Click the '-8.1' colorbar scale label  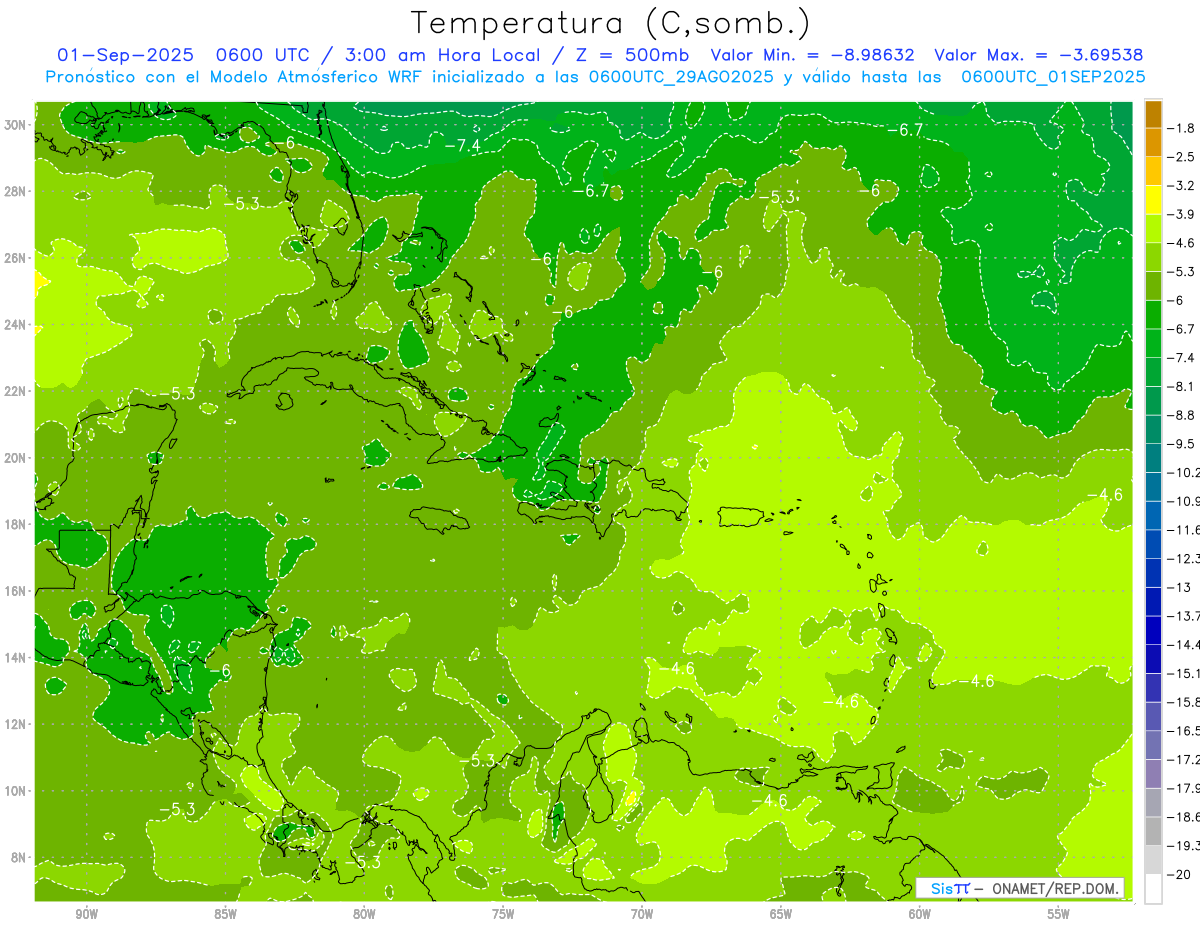(x=1181, y=386)
